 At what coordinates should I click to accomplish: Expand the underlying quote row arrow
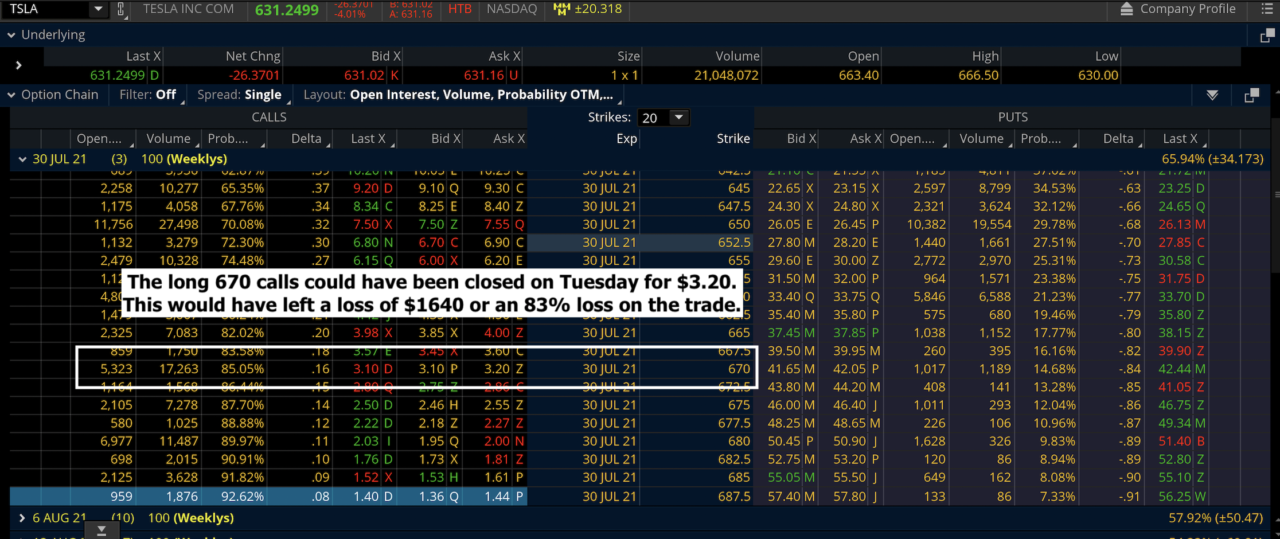(x=19, y=66)
